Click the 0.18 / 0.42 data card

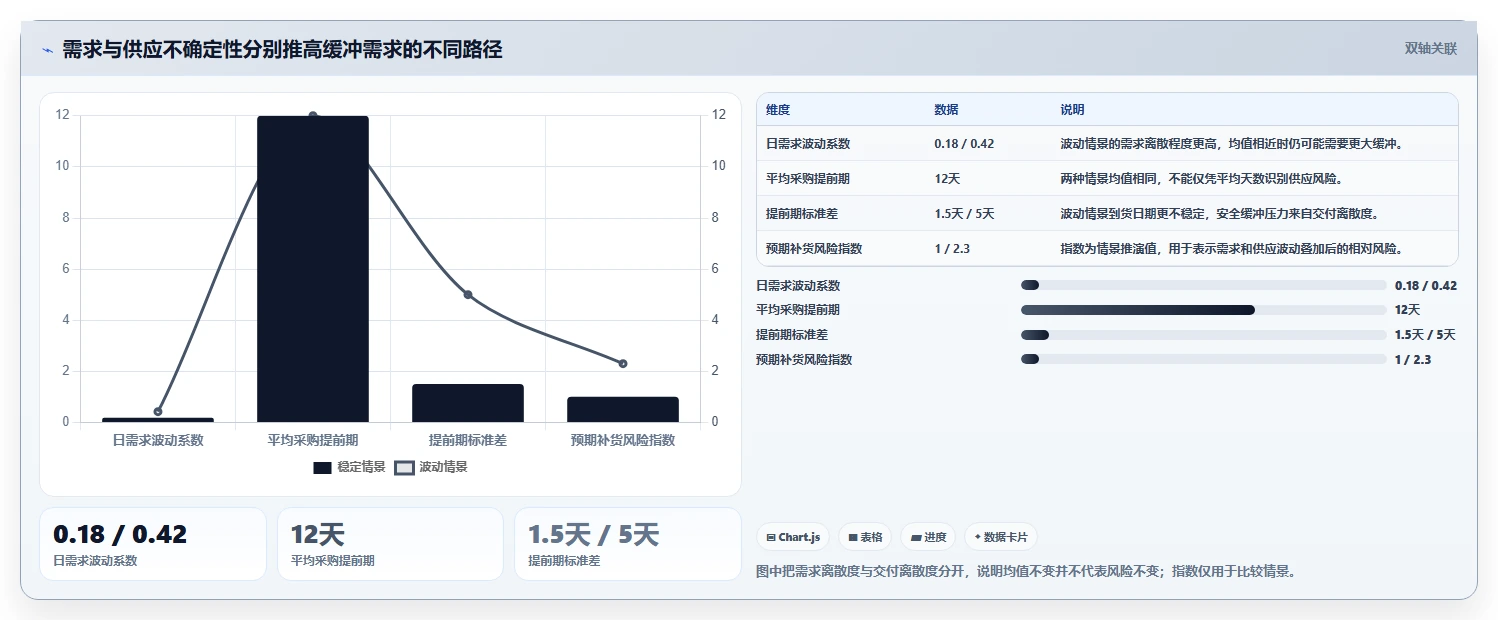pos(153,544)
